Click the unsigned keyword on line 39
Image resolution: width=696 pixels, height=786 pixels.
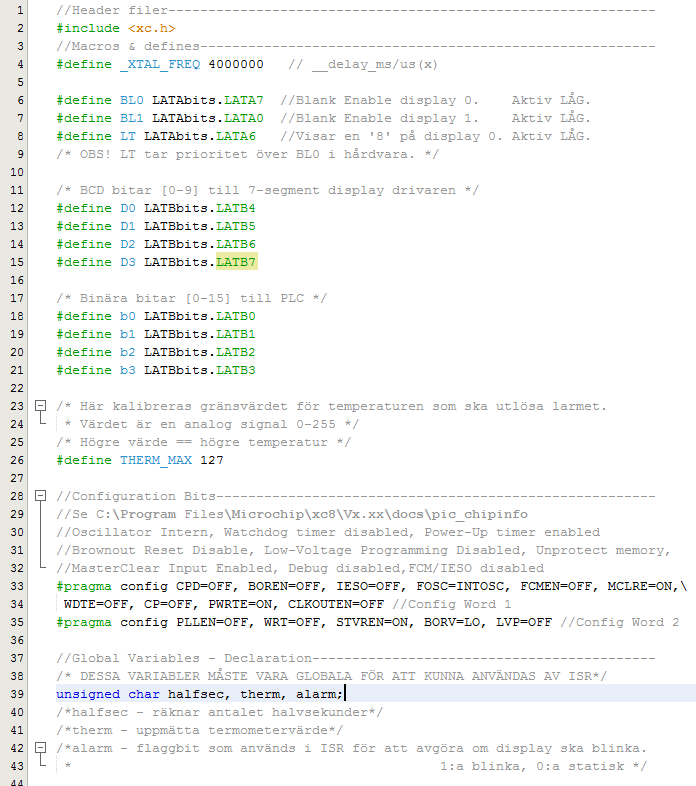tap(88, 694)
